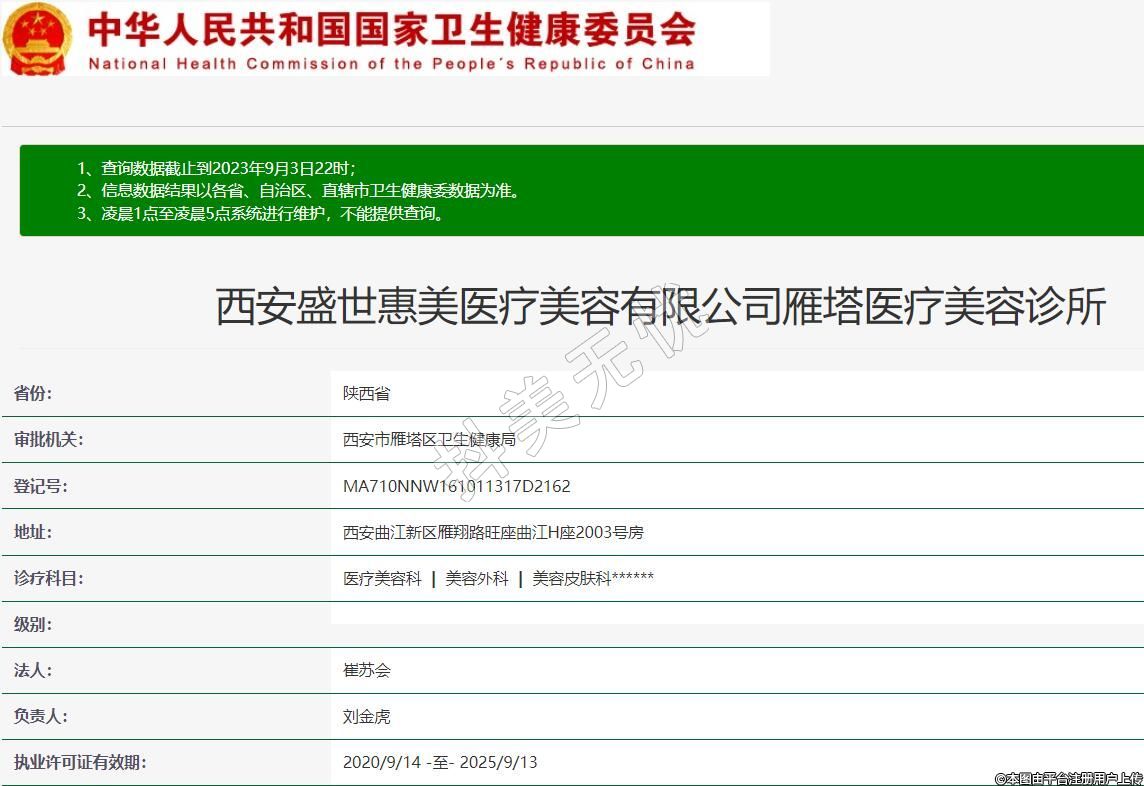
Task: Click 美容外科 in the departments row
Action: 477,578
